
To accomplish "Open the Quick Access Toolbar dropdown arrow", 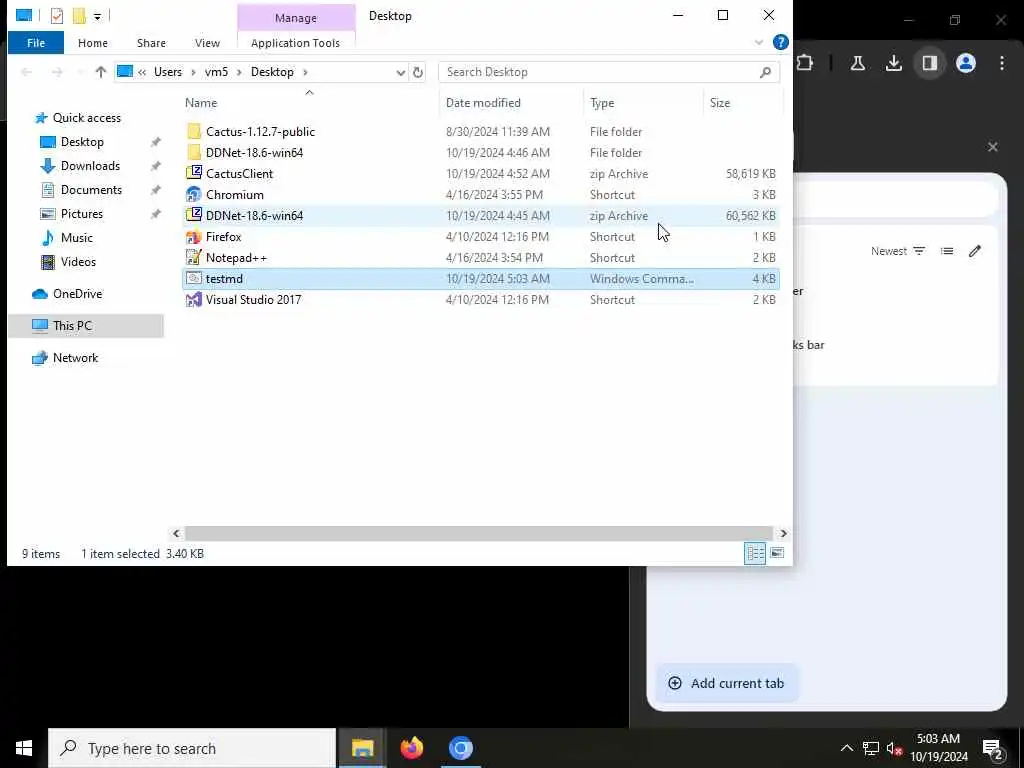I will [x=97, y=16].
